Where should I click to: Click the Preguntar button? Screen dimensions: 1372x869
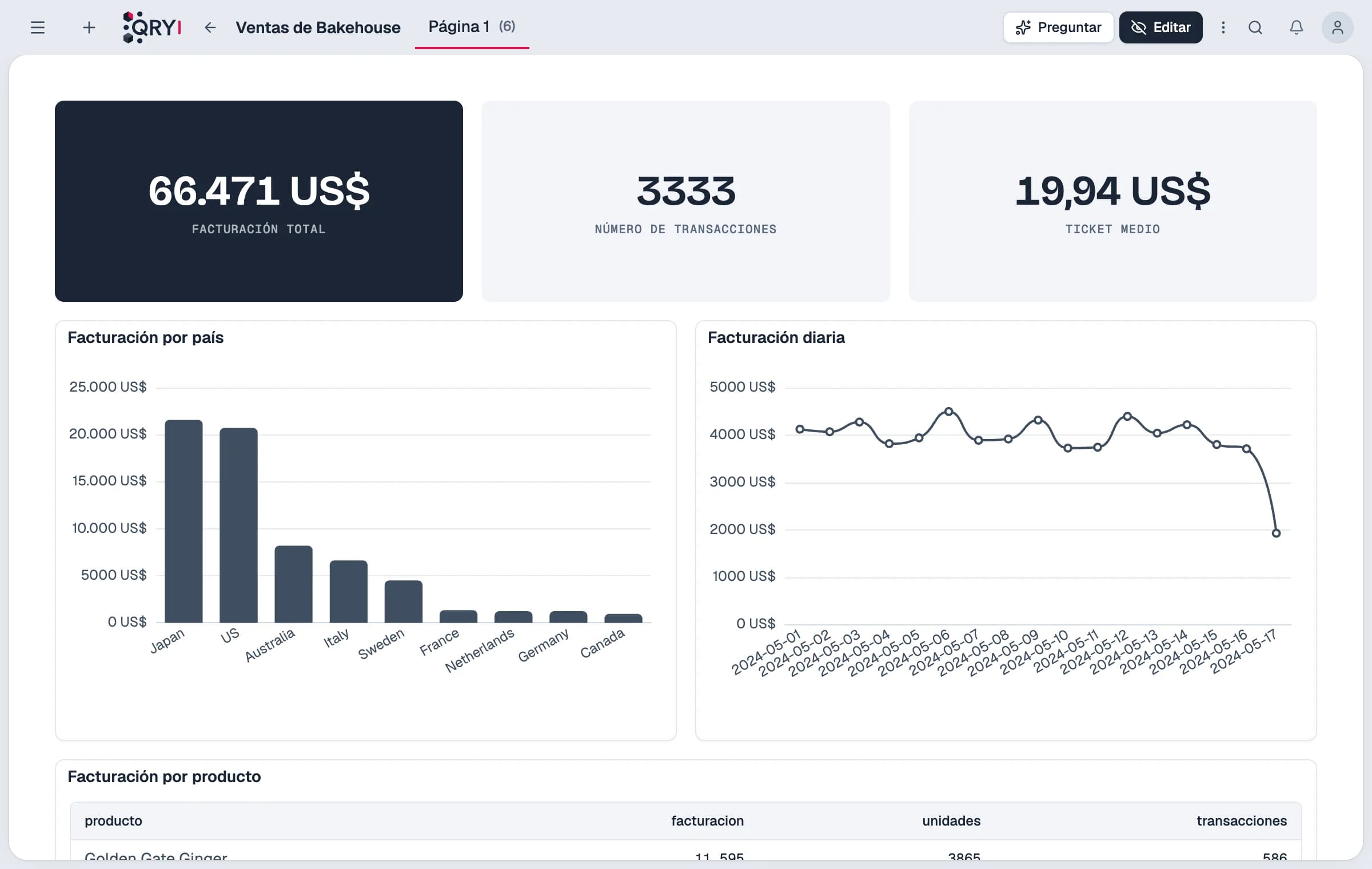(x=1058, y=27)
